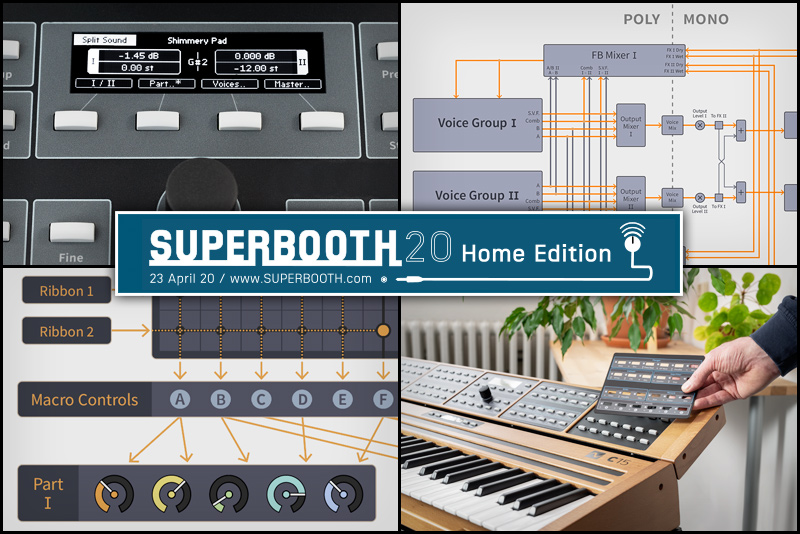
Task: Click the lower 'Voice Mix' block
Action: pos(672,197)
